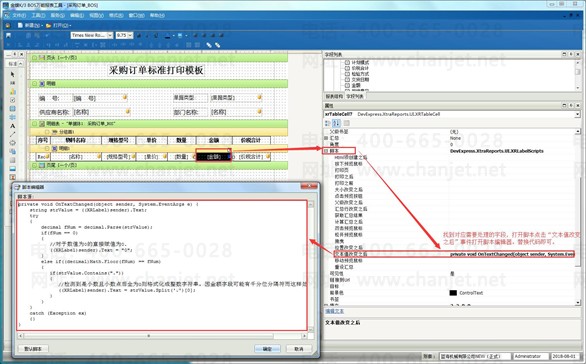Switch to the 报表结构 tab
Screen dimensions: 586x364
(x=334, y=96)
